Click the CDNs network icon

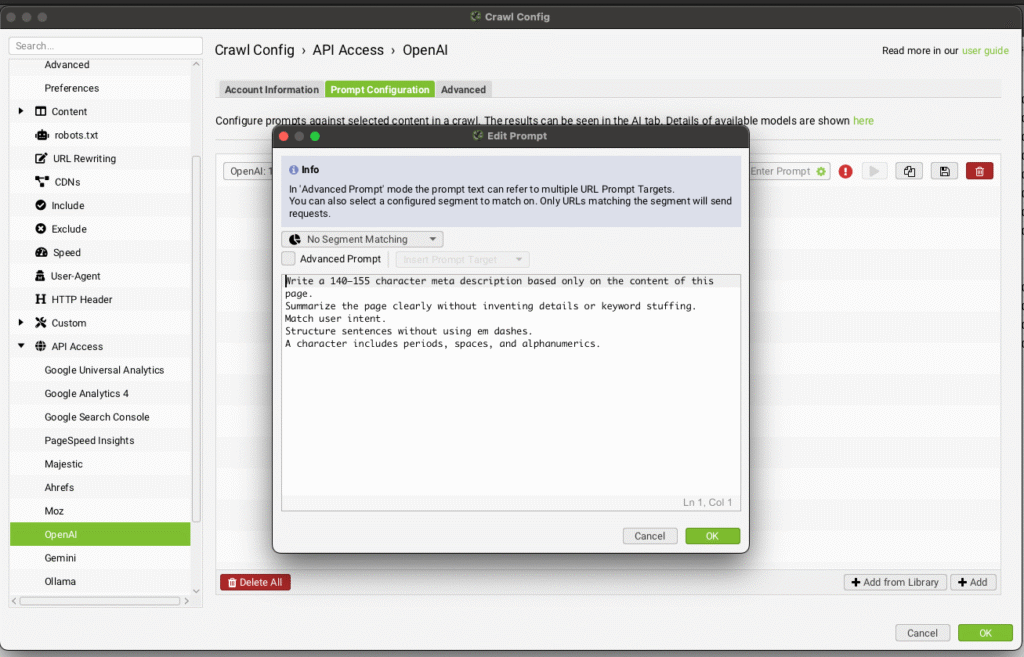pyautogui.click(x=42, y=182)
